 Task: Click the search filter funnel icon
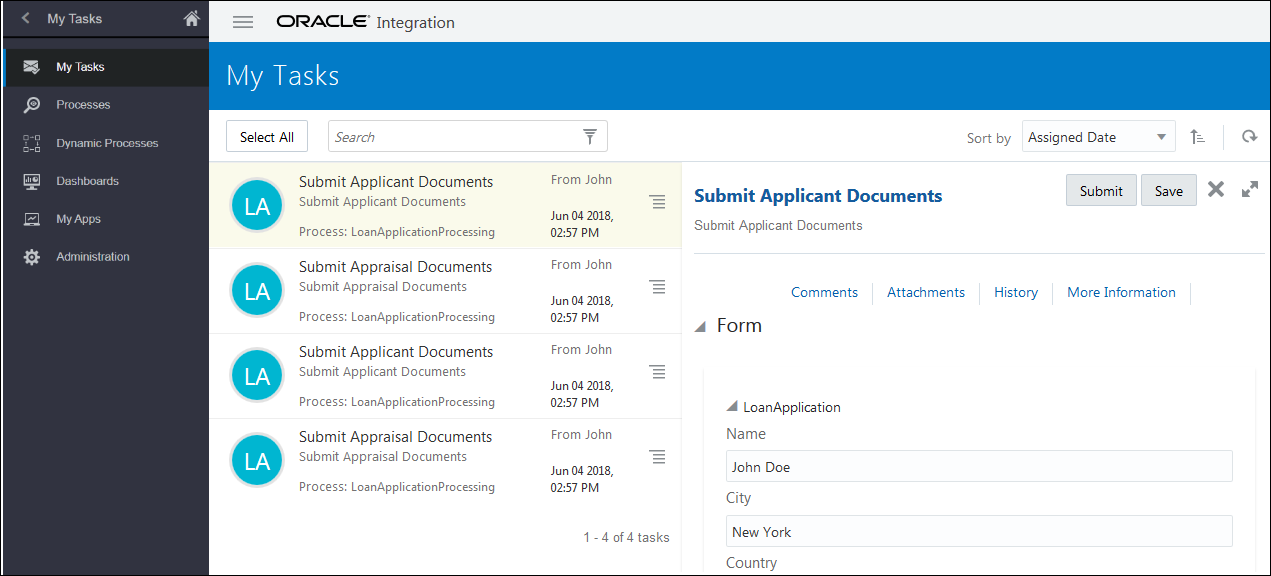[590, 137]
